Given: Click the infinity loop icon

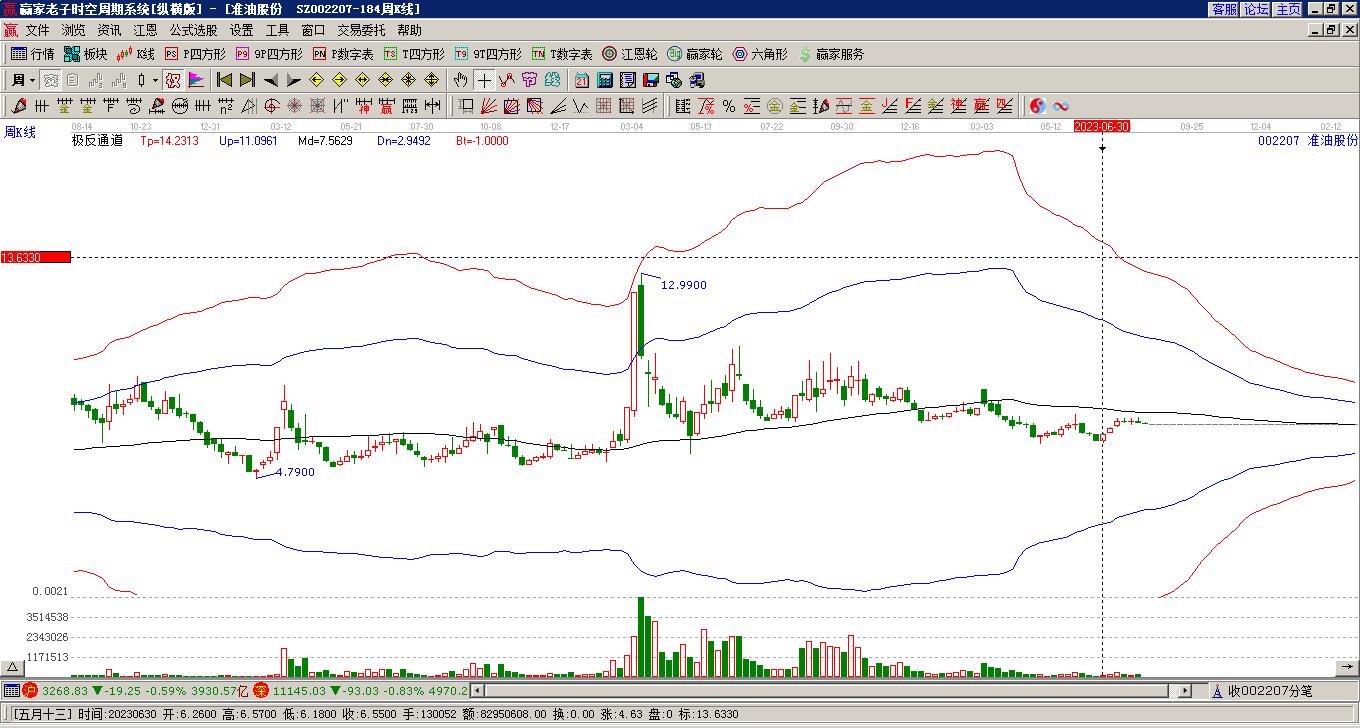Looking at the screenshot, I should [x=1061, y=106].
